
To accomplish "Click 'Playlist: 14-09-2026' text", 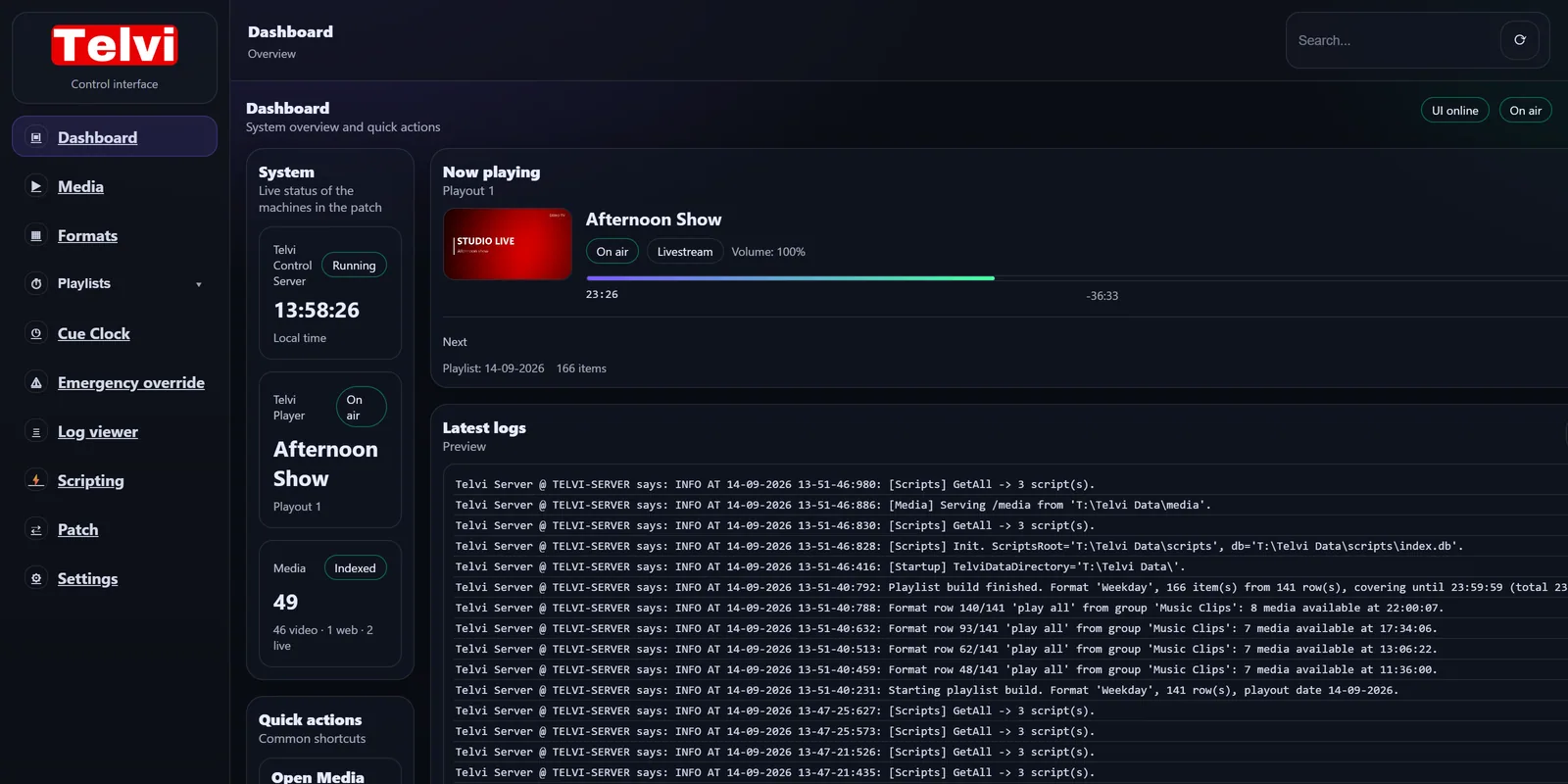I will point(493,368).
